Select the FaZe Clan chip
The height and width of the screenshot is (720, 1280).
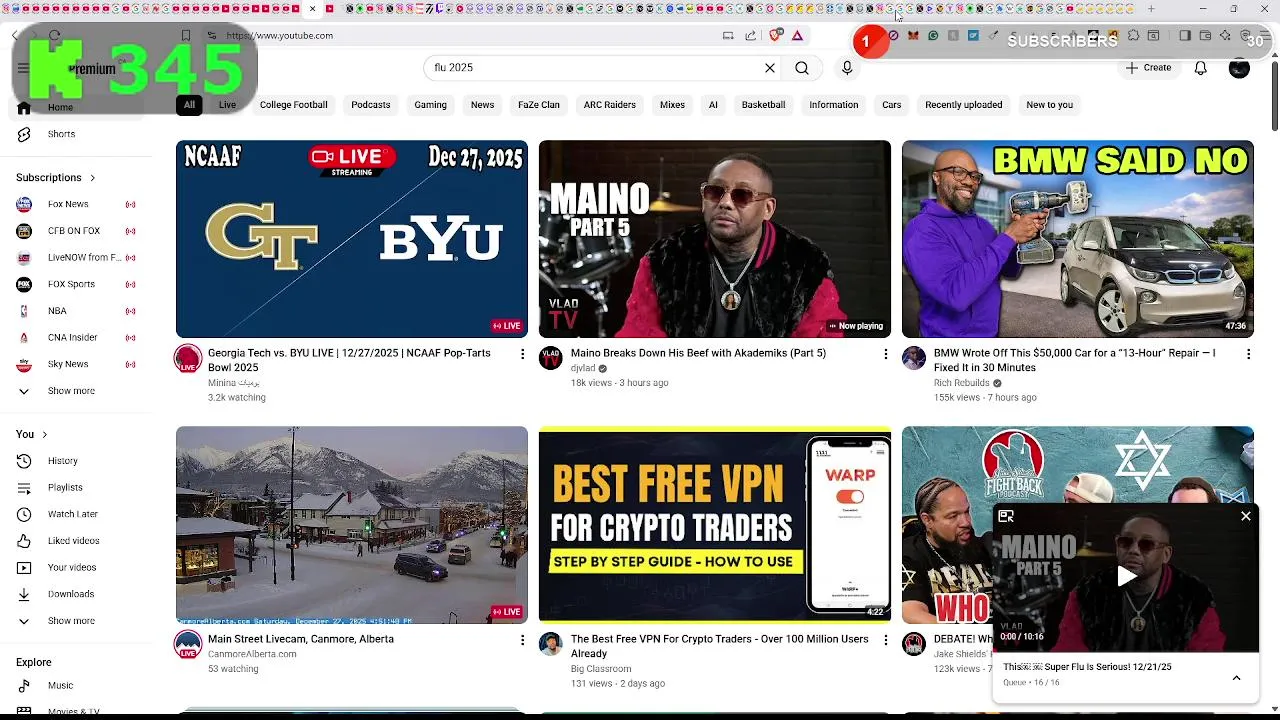tap(539, 105)
